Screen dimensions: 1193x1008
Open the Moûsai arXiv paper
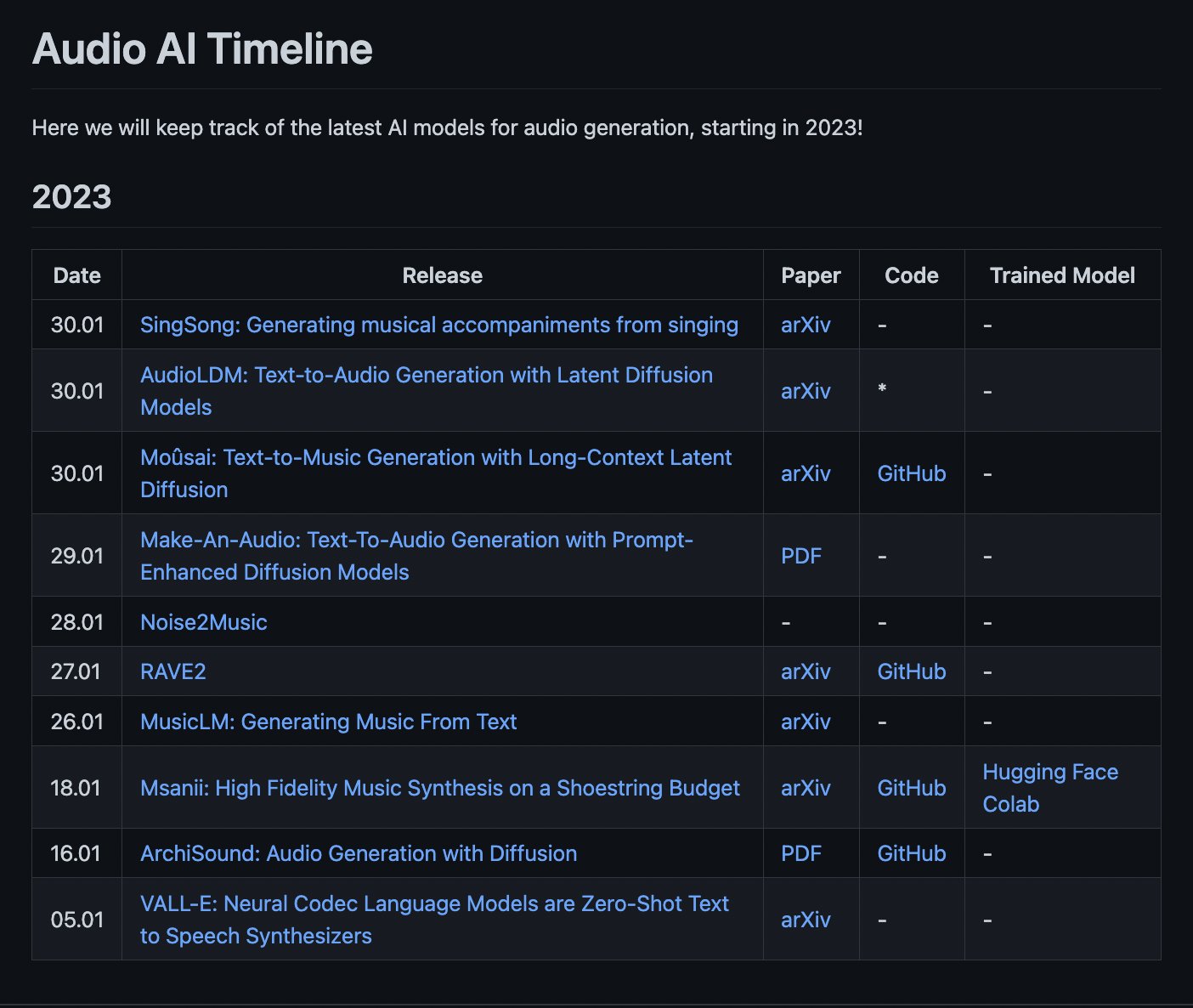(804, 473)
